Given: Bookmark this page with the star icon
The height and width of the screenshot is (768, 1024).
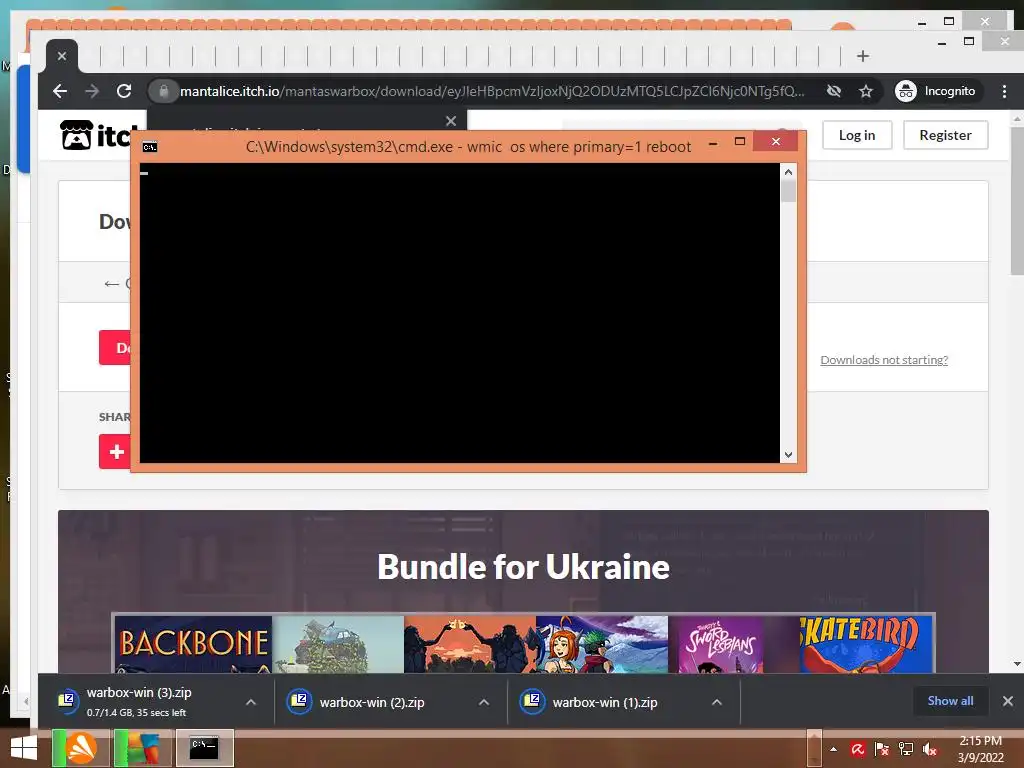Looking at the screenshot, I should [x=866, y=91].
